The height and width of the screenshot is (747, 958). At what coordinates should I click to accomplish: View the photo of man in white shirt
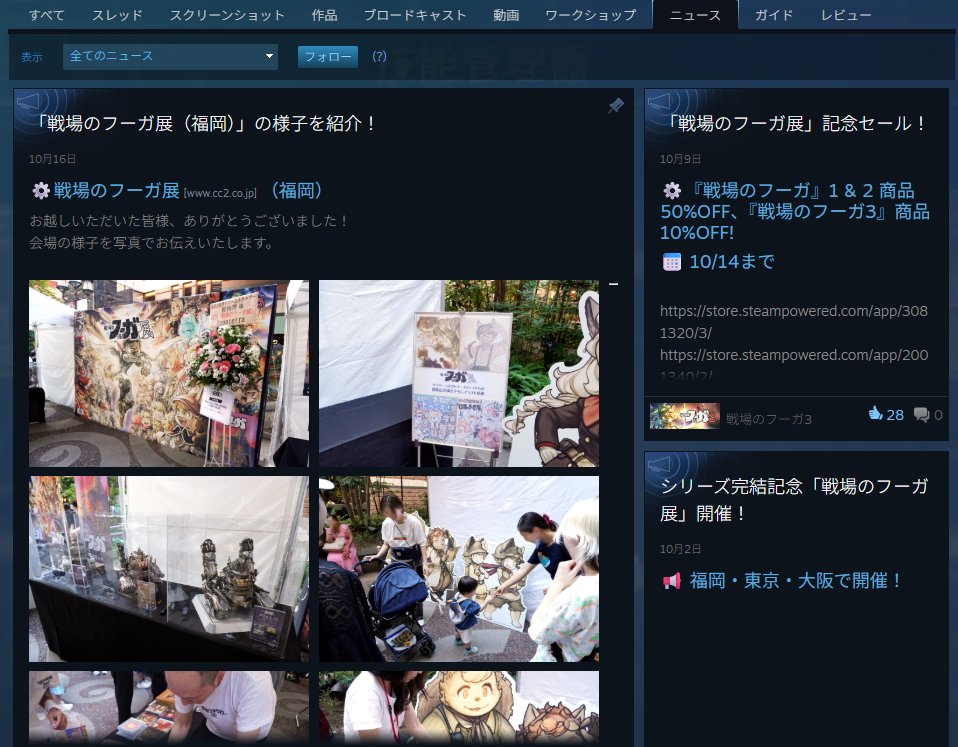click(169, 707)
